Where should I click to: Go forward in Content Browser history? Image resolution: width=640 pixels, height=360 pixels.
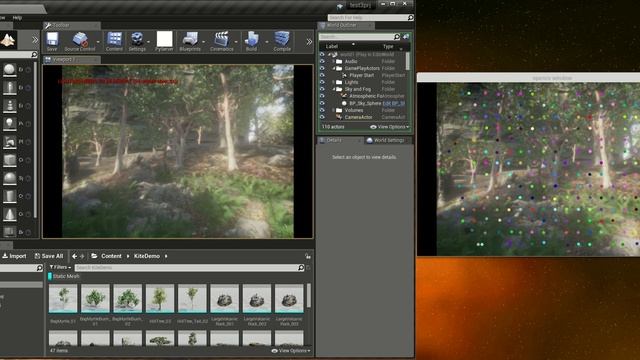click(82, 256)
